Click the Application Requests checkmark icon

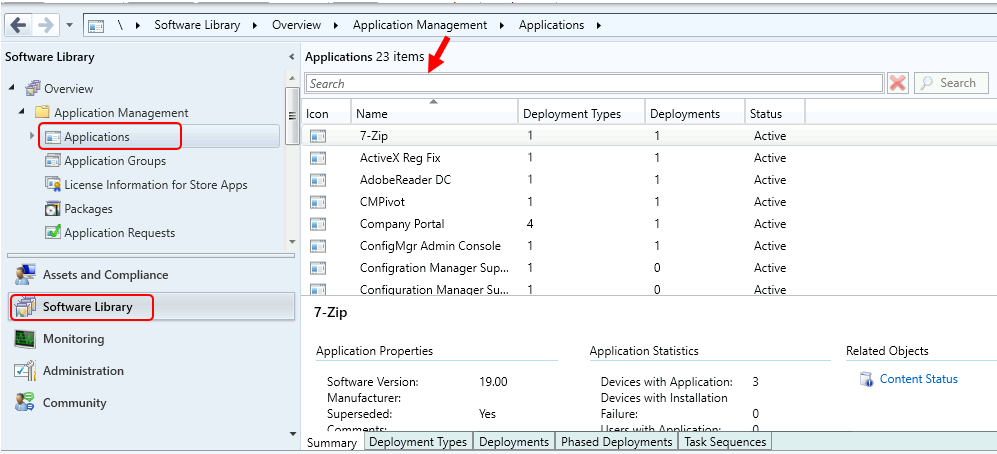coord(53,233)
